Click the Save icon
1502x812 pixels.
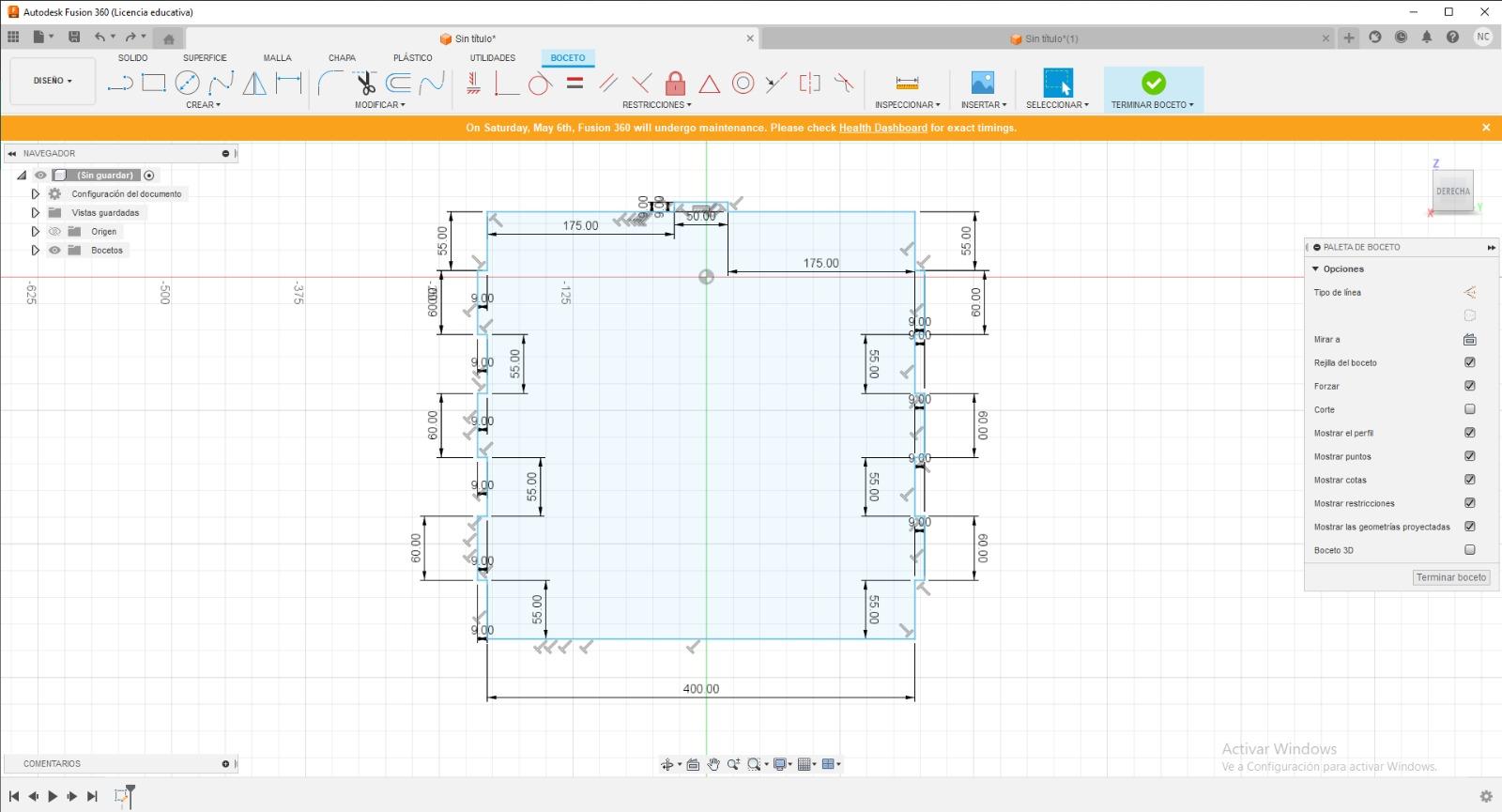click(74, 38)
